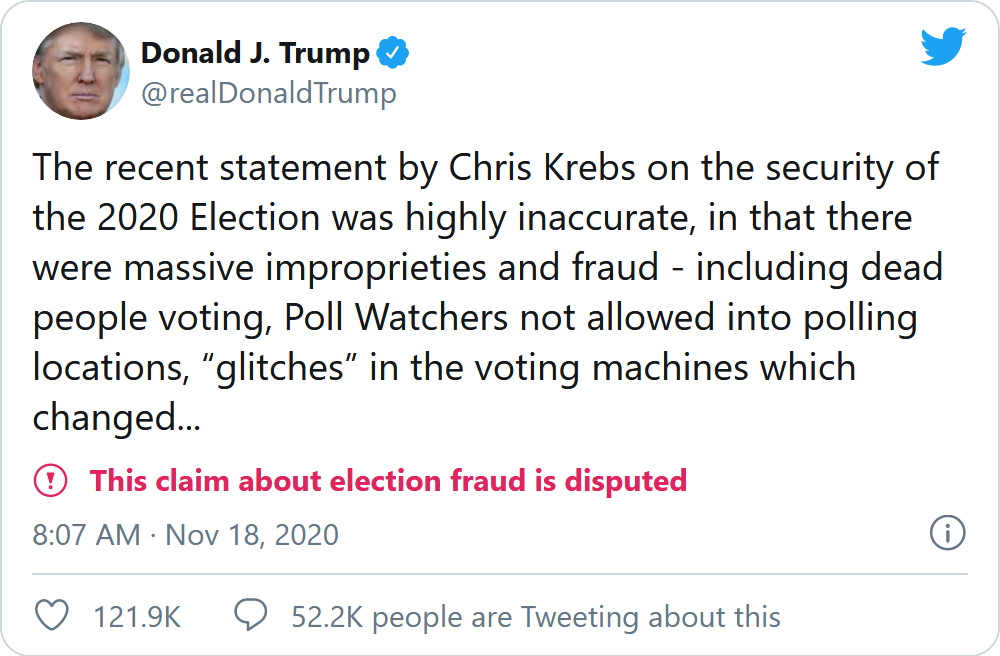Open the profile avatar picture
The image size is (1000, 656).
pos(81,71)
